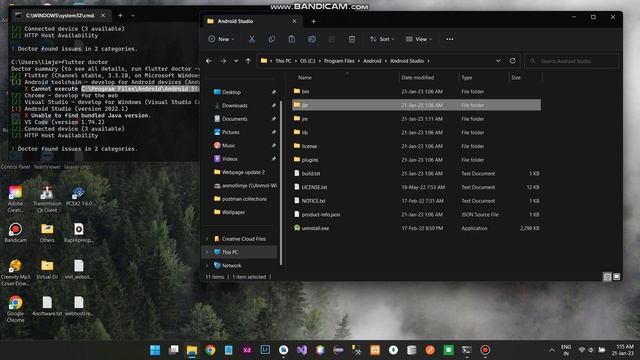This screenshot has width=640, height=360.
Task: Open File Explorer from the taskbar
Action: (x=192, y=350)
